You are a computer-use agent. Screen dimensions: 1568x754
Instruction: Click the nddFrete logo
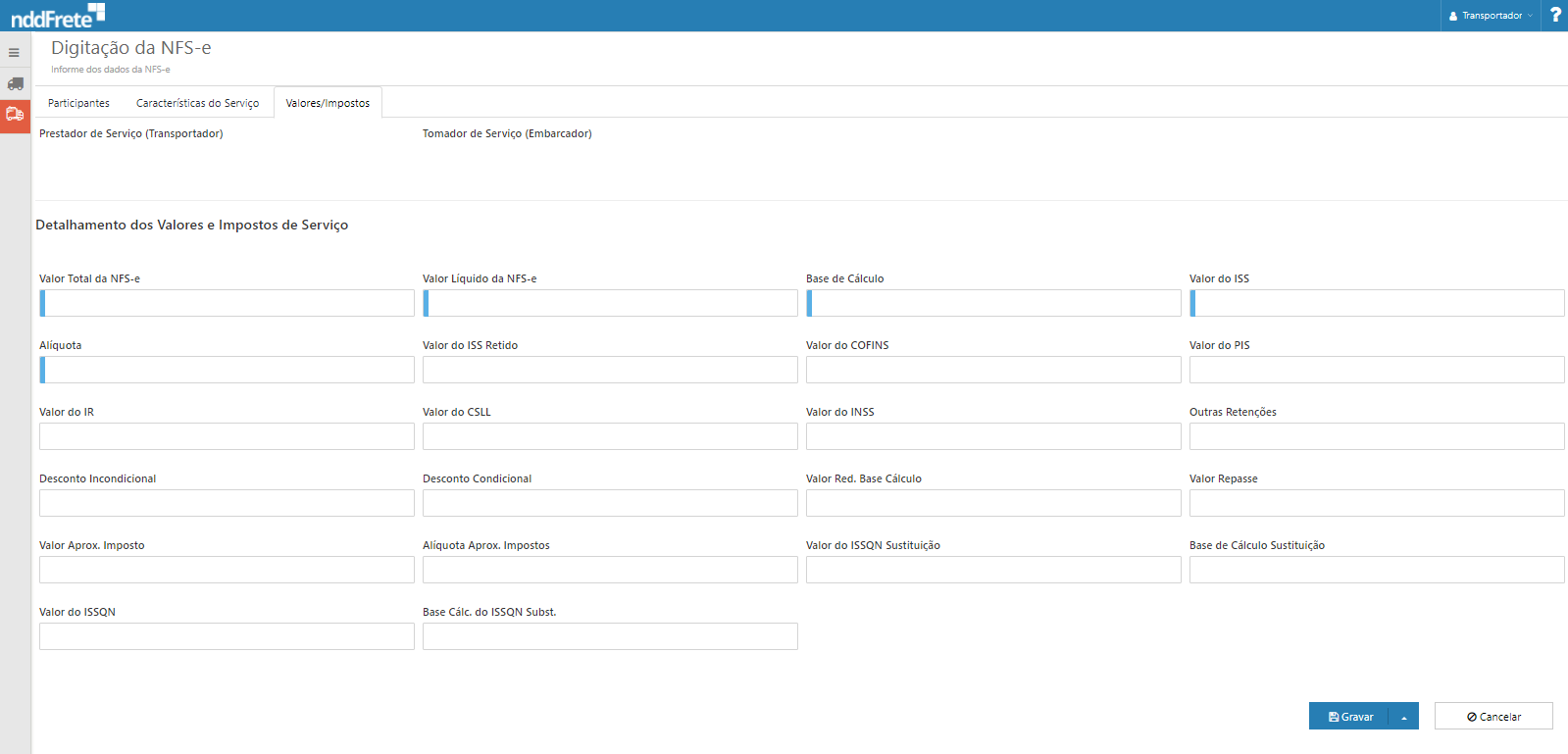point(57,16)
